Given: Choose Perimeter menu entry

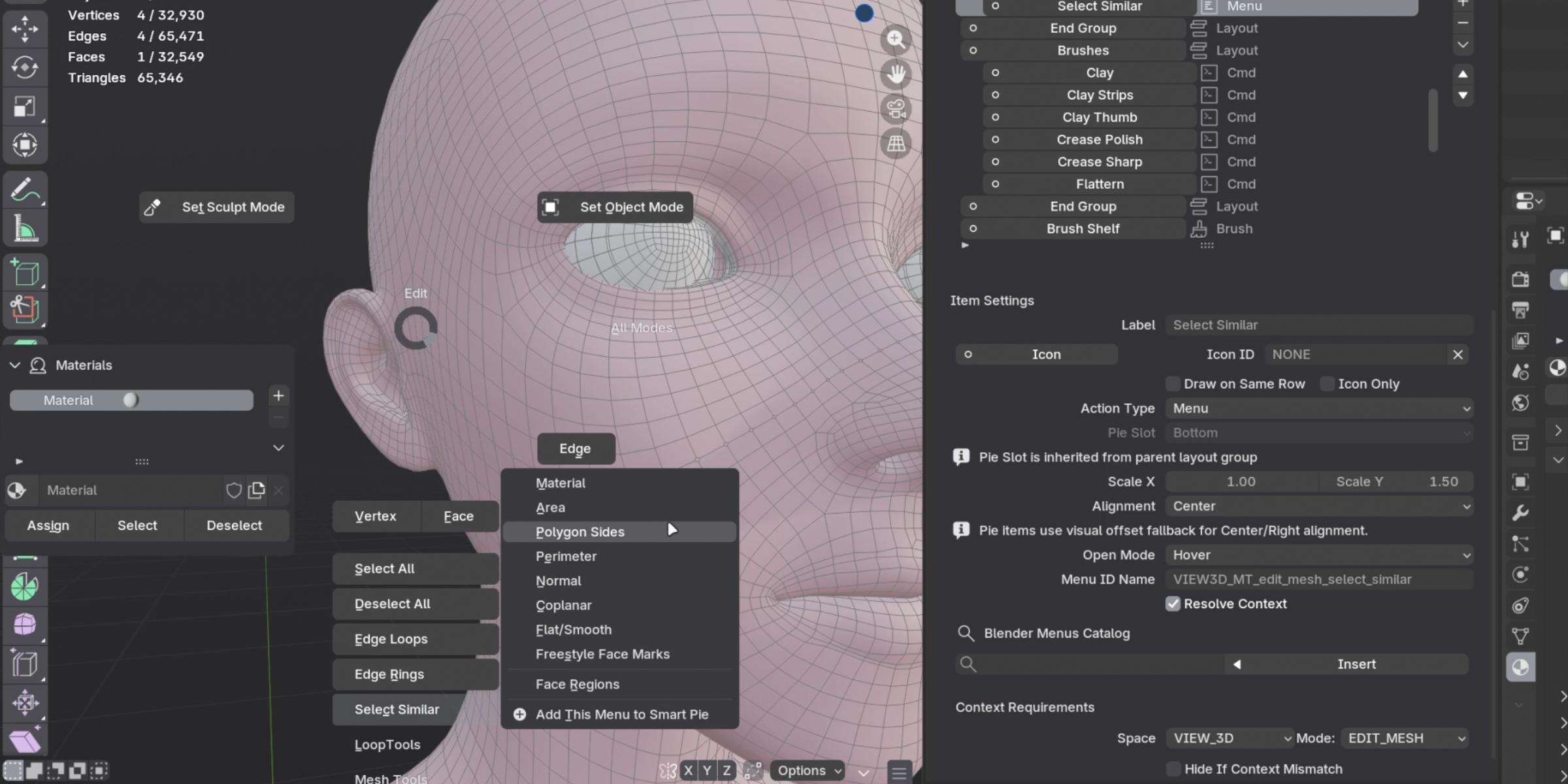Looking at the screenshot, I should pos(619,557).
